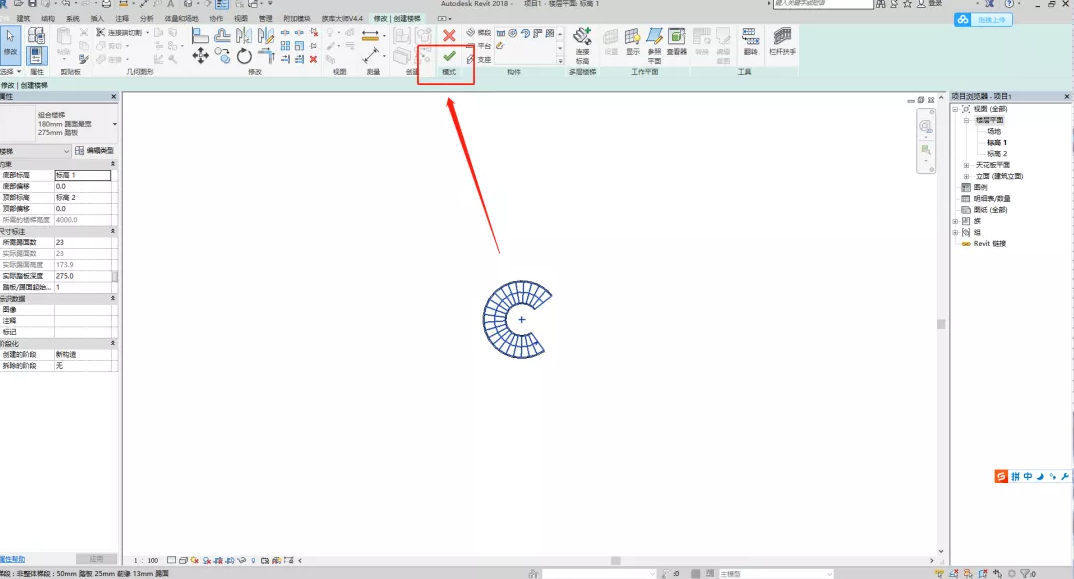1074x579 pixels.
Task: Select 标高 2 in the project browser
Action: point(997,153)
